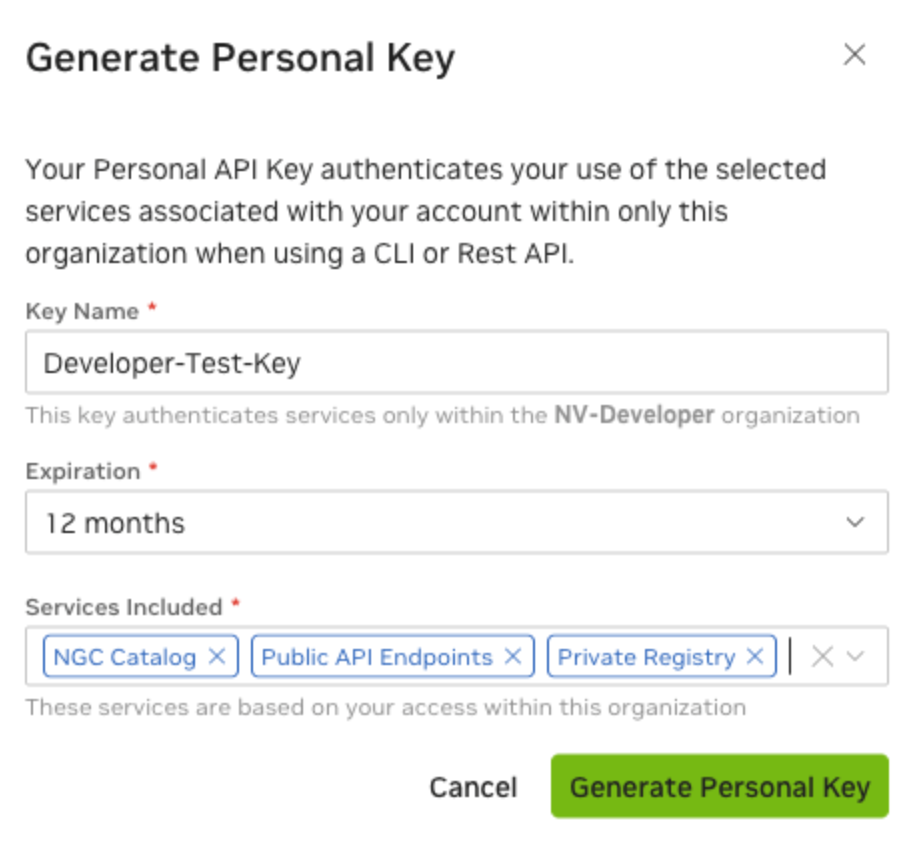Click the Generate Personal Key dialog title
The image size is (921, 851).
click(240, 58)
